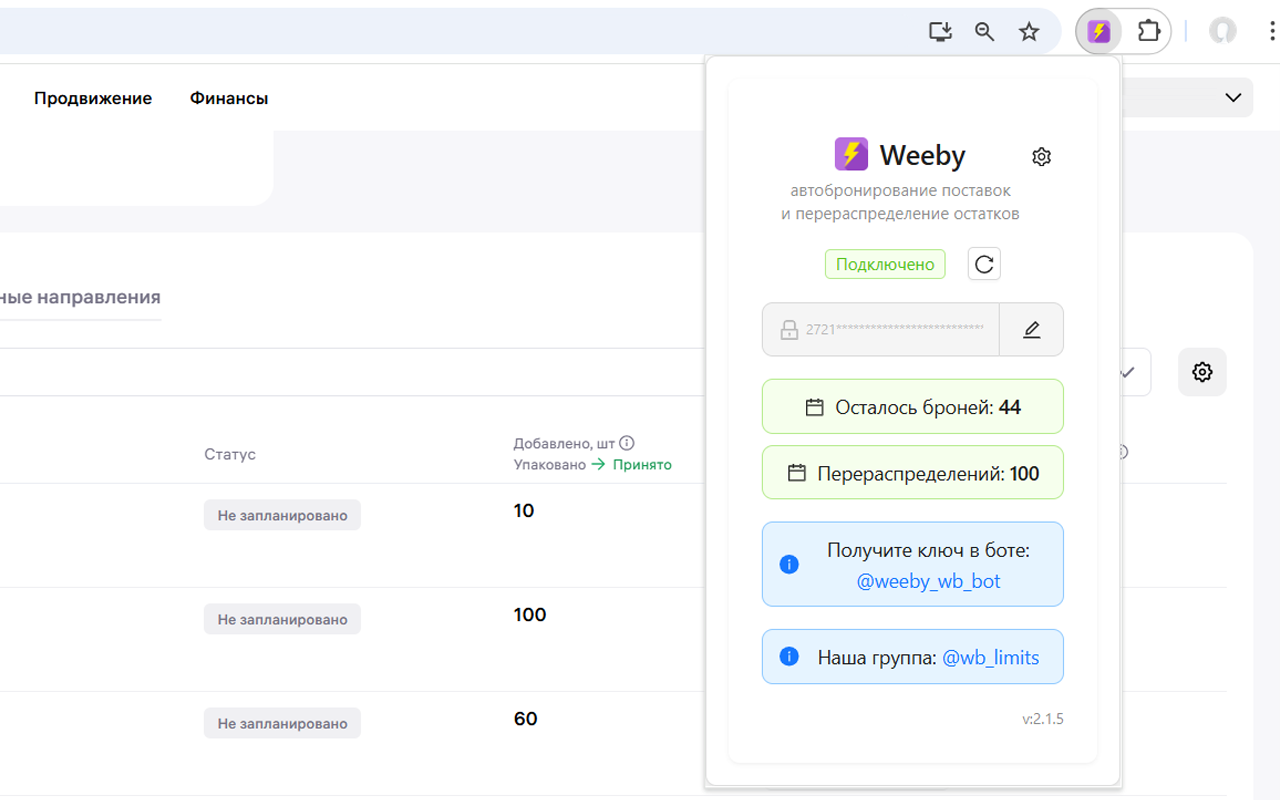Refresh the Weeby connection status
The width and height of the screenshot is (1280, 800).
(984, 264)
